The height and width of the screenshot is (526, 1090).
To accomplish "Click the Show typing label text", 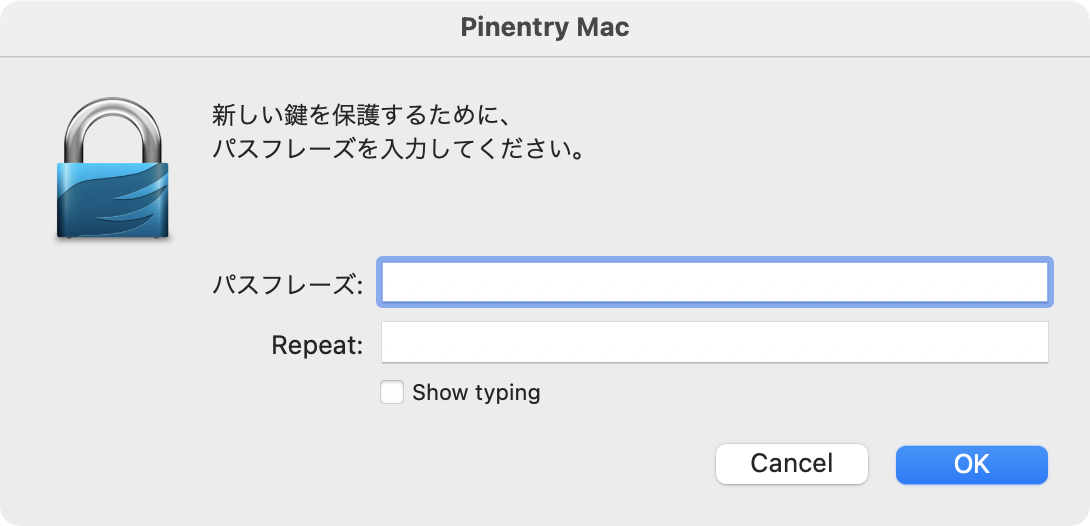I will [x=476, y=393].
